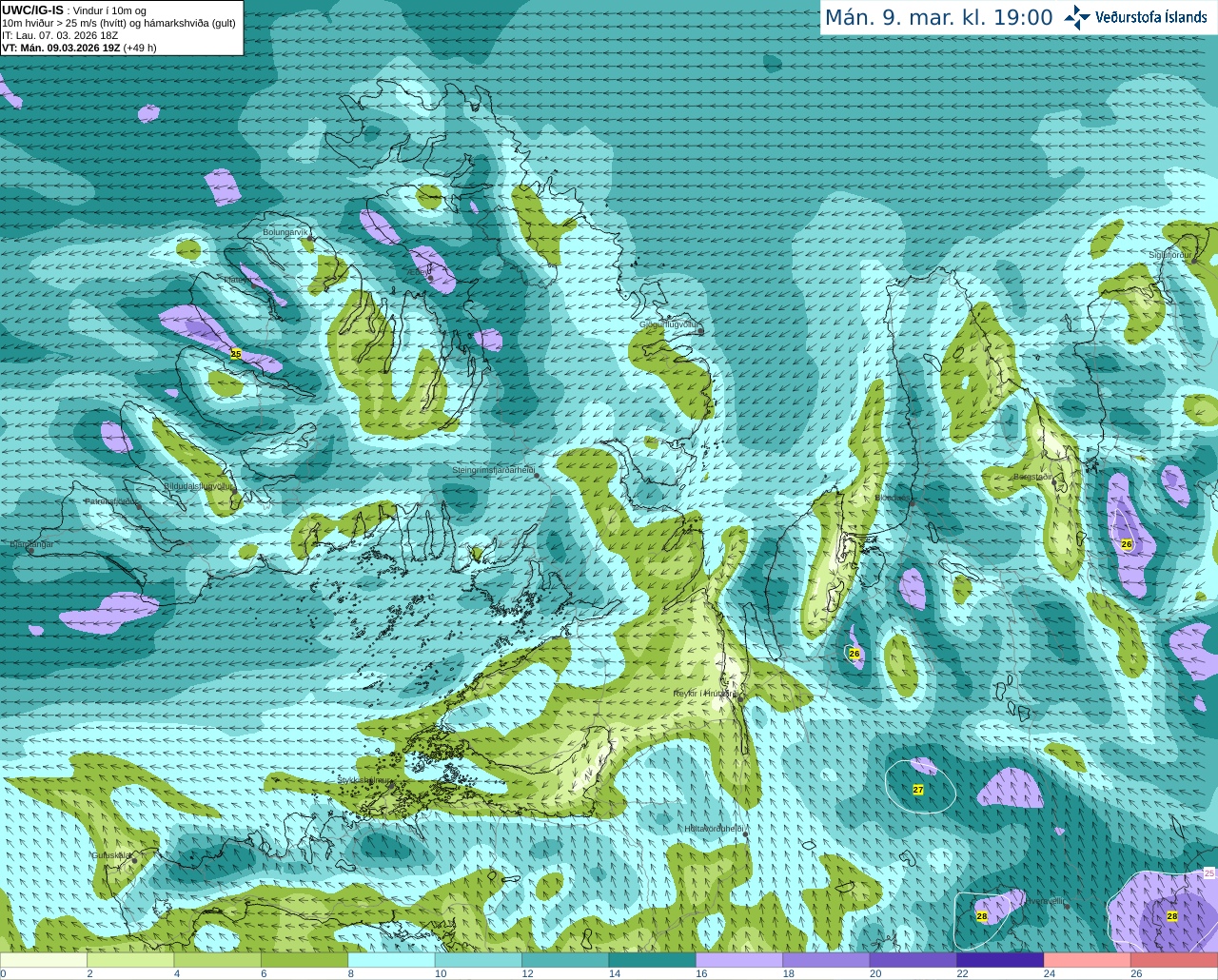Viewport: 1218px width, 980px height.
Task: Click the yellow 25 gust marker in the Westfjords
Action: (236, 354)
